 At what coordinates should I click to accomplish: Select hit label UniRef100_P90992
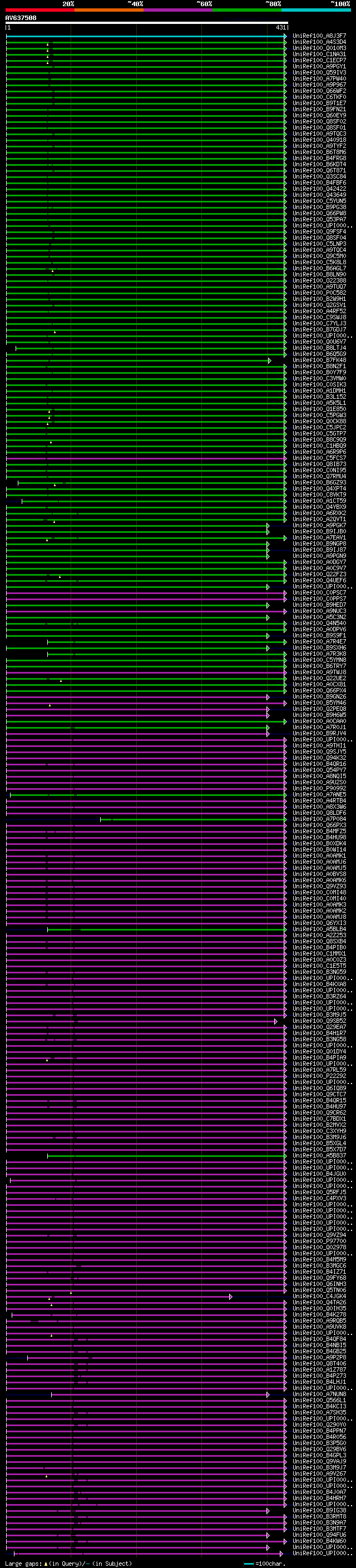pos(319,788)
